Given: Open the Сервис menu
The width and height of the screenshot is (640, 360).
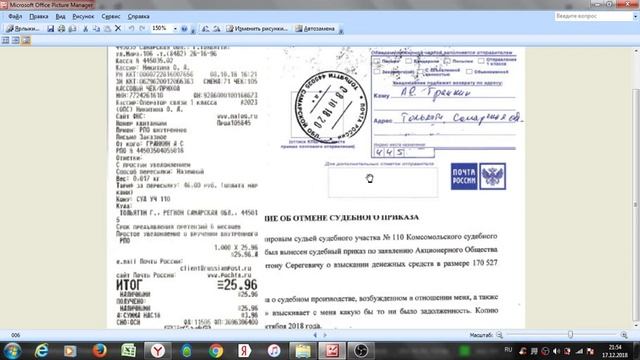Looking at the screenshot, I should pos(111,17).
